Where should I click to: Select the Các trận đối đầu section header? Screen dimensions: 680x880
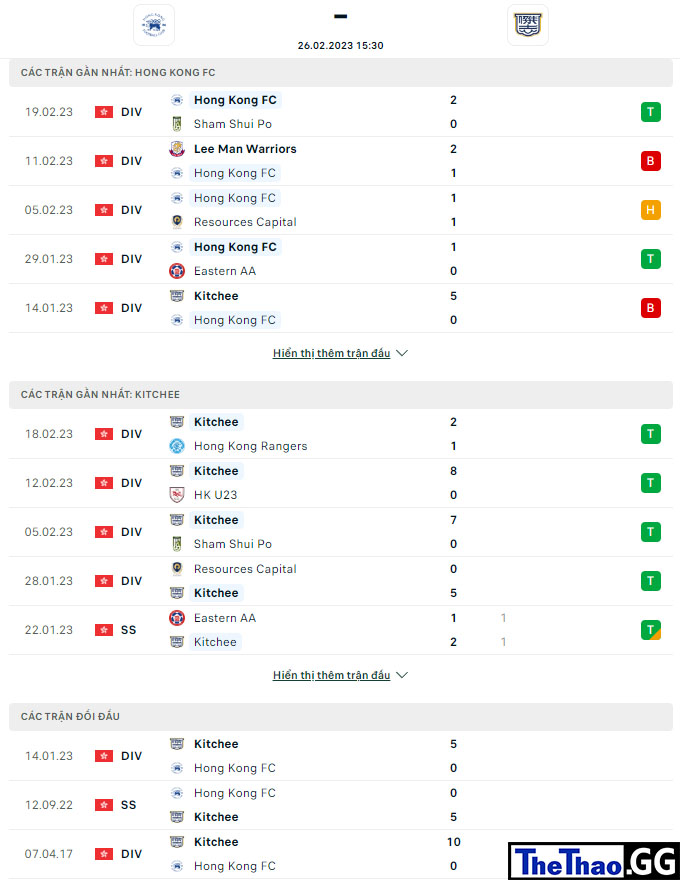[x=341, y=717]
